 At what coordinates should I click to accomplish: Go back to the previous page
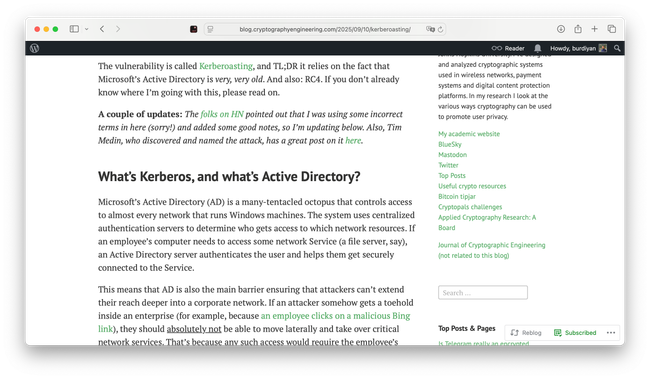[x=102, y=29]
